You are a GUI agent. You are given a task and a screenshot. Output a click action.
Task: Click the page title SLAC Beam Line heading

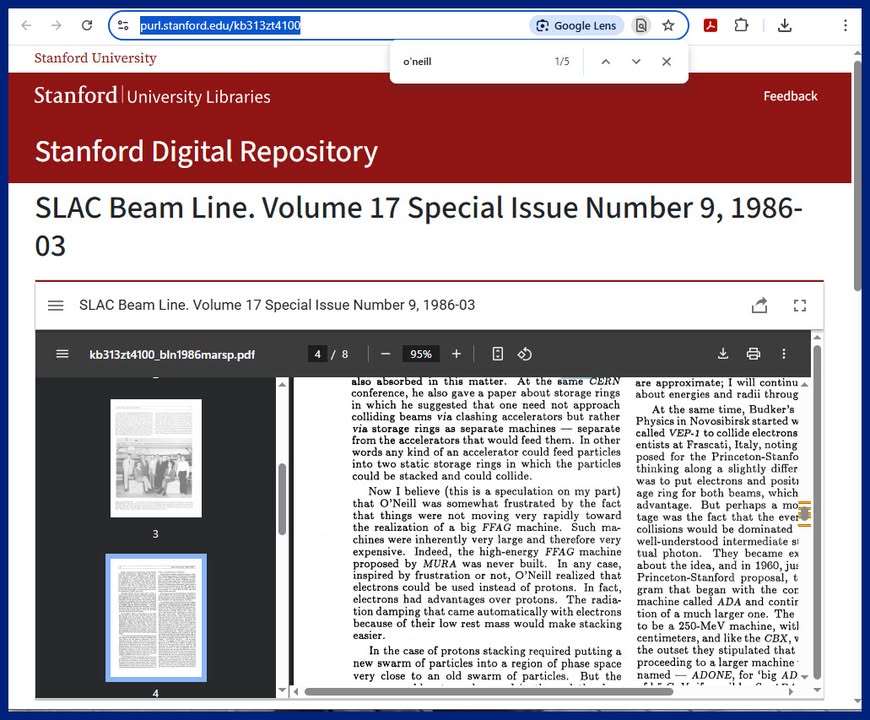point(419,226)
